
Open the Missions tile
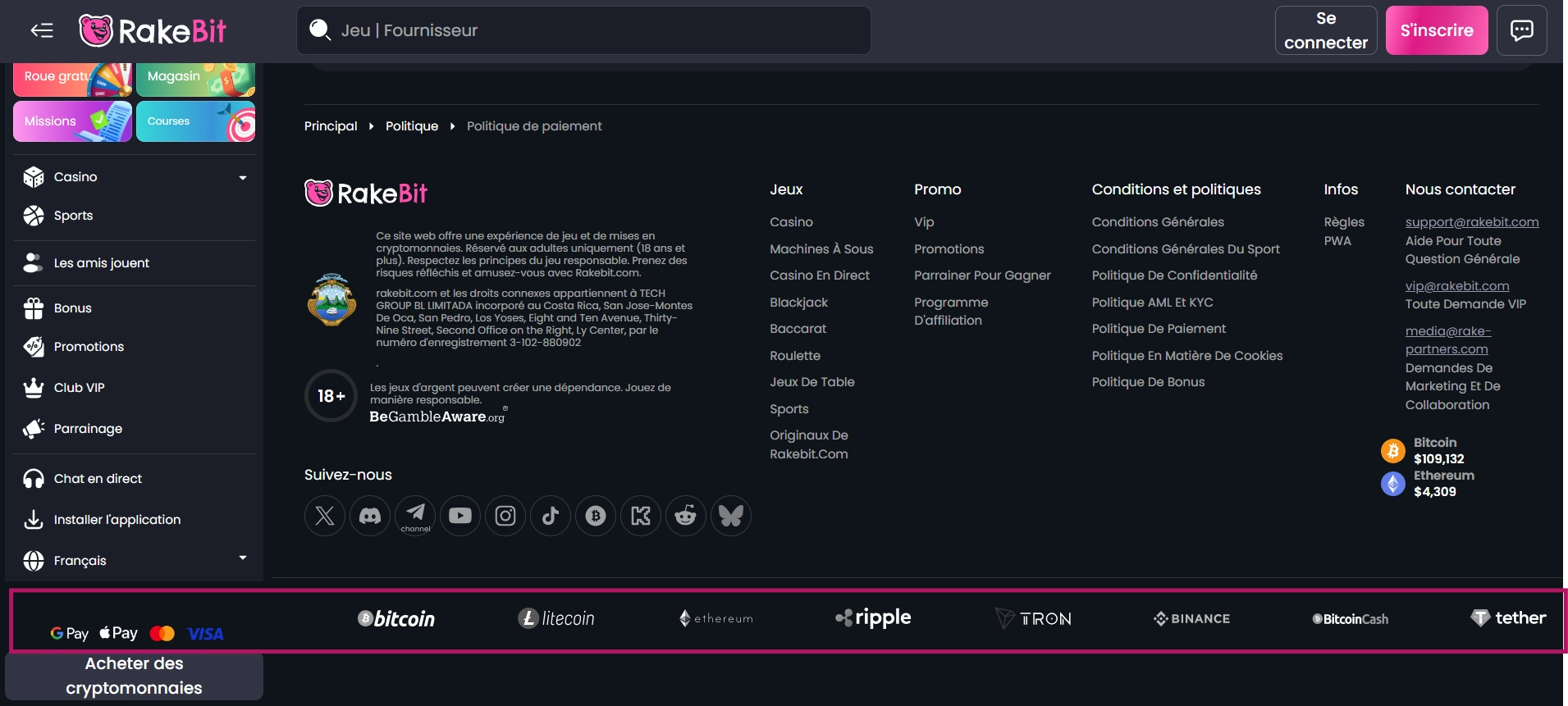tap(72, 121)
